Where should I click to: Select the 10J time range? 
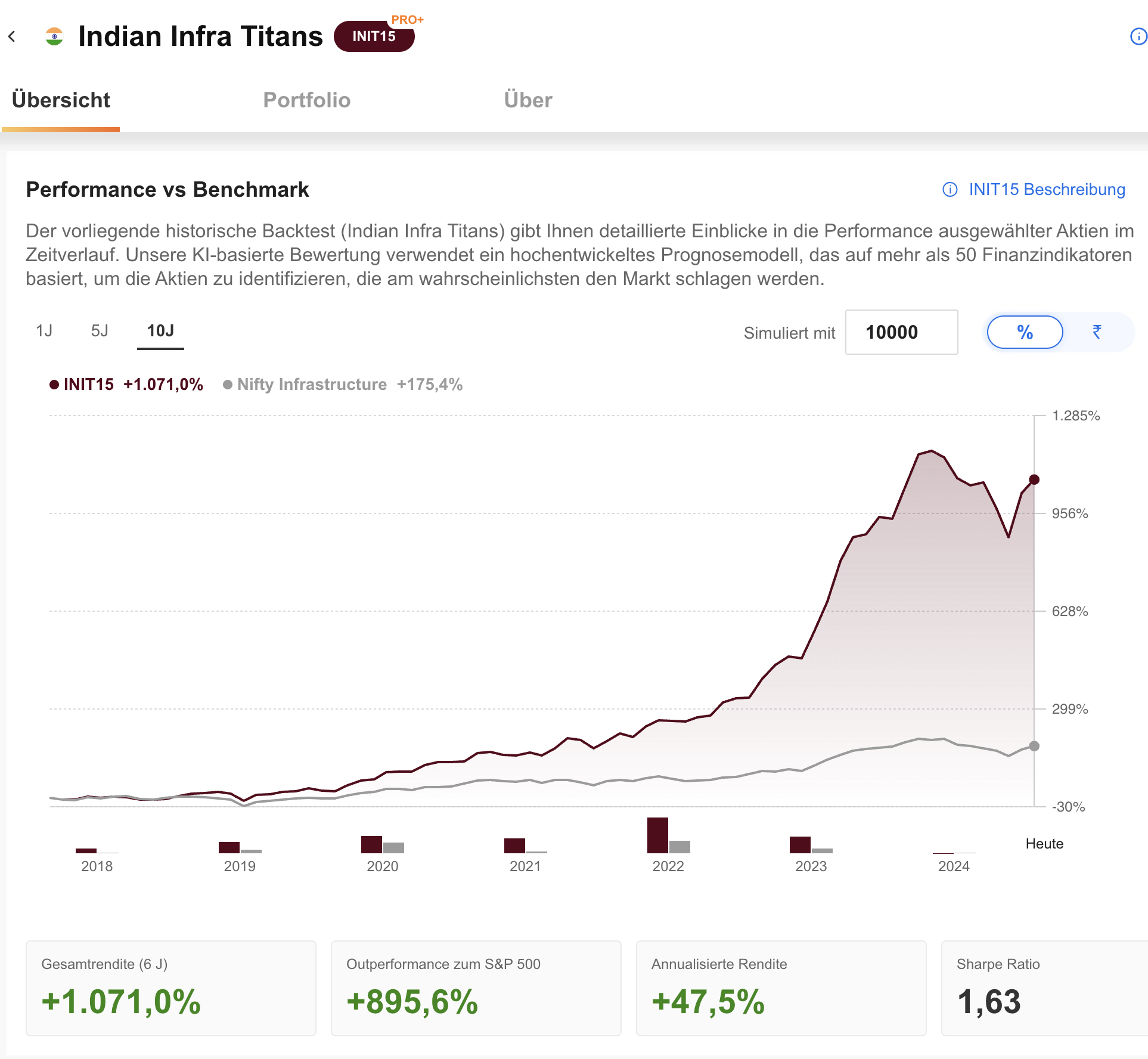[x=160, y=331]
